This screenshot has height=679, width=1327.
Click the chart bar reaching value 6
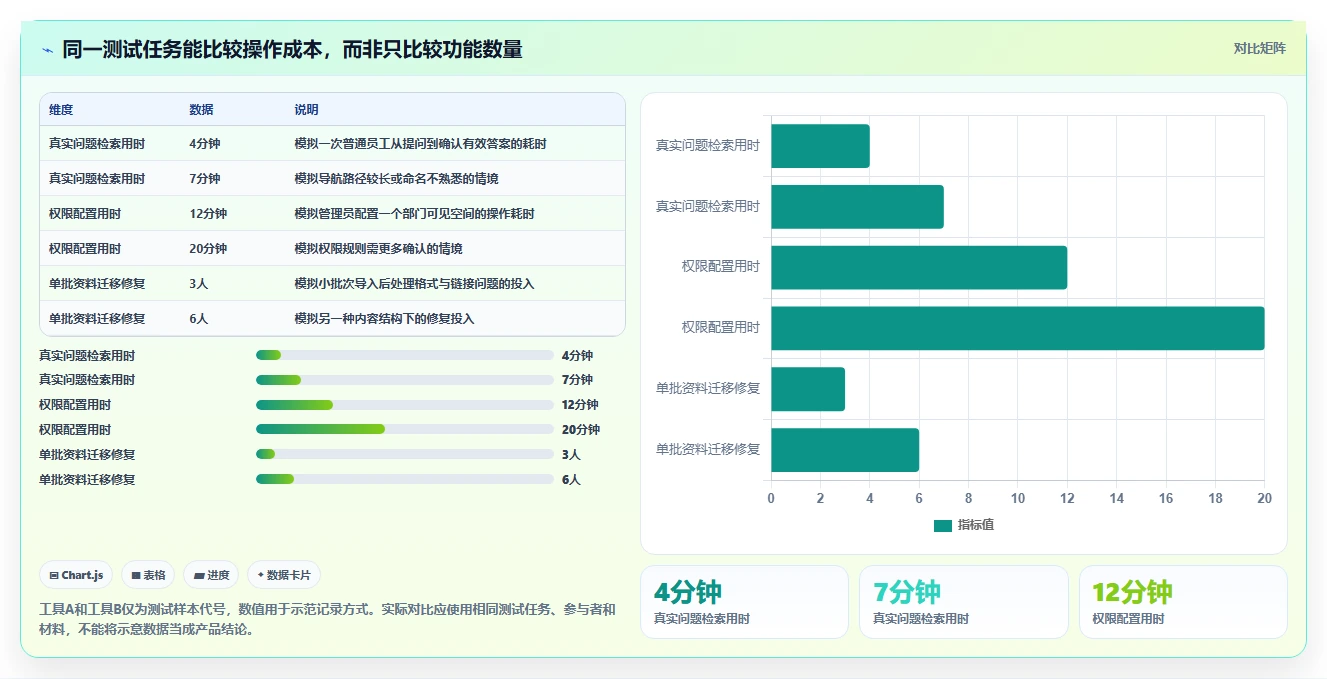click(x=845, y=450)
